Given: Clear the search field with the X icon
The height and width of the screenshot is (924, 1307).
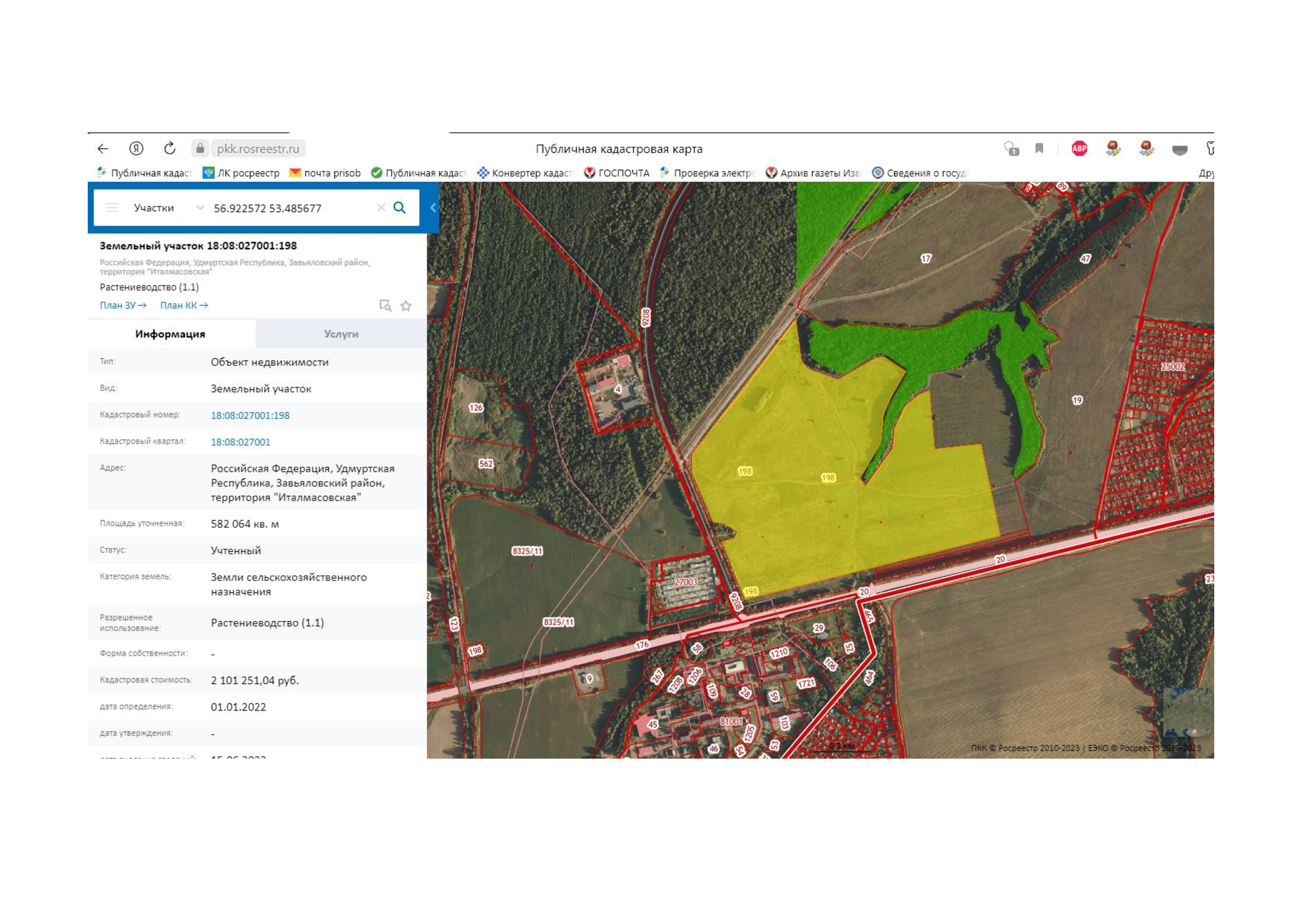Looking at the screenshot, I should pyautogui.click(x=381, y=208).
